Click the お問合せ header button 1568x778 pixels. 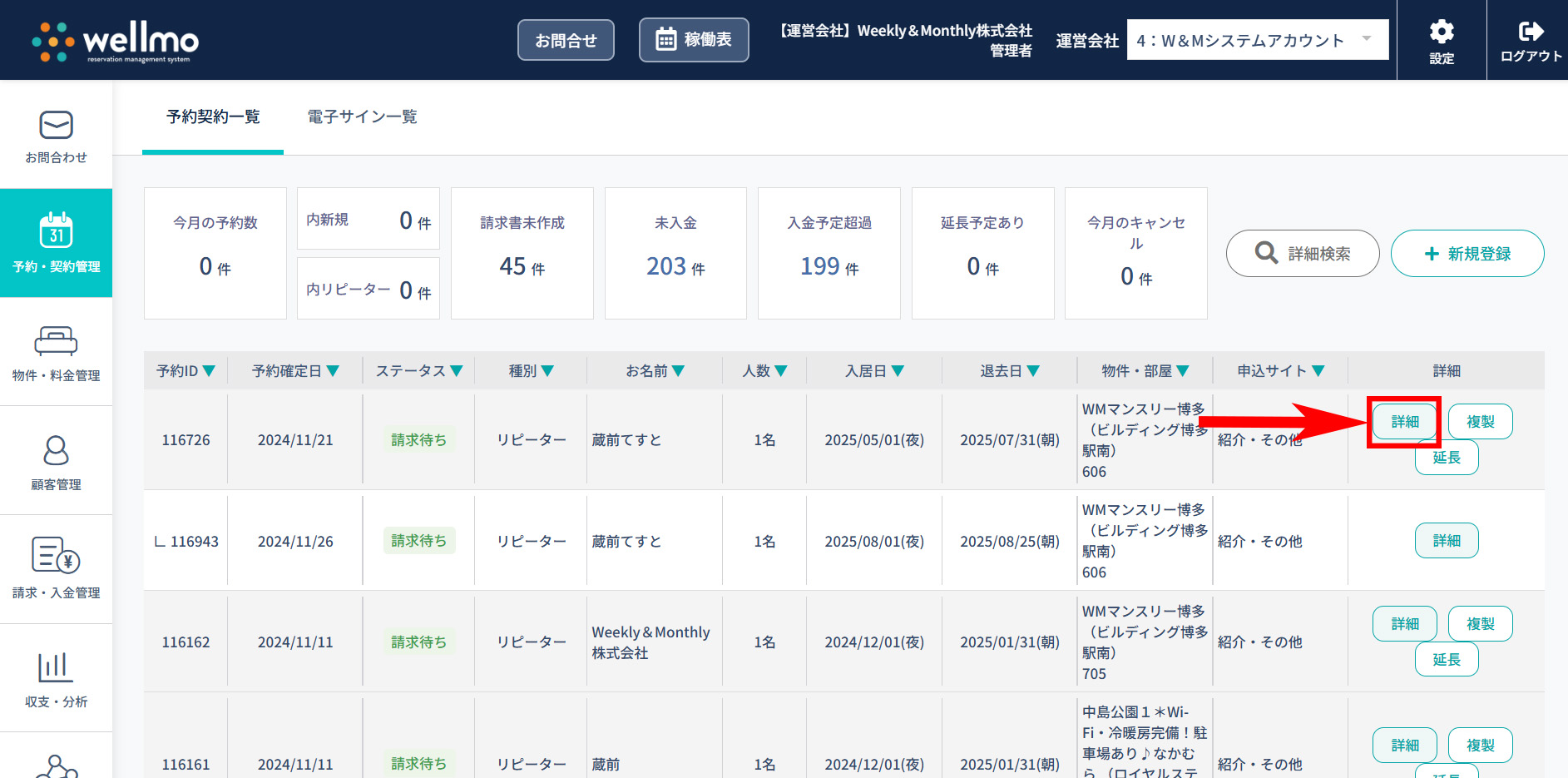[566, 40]
